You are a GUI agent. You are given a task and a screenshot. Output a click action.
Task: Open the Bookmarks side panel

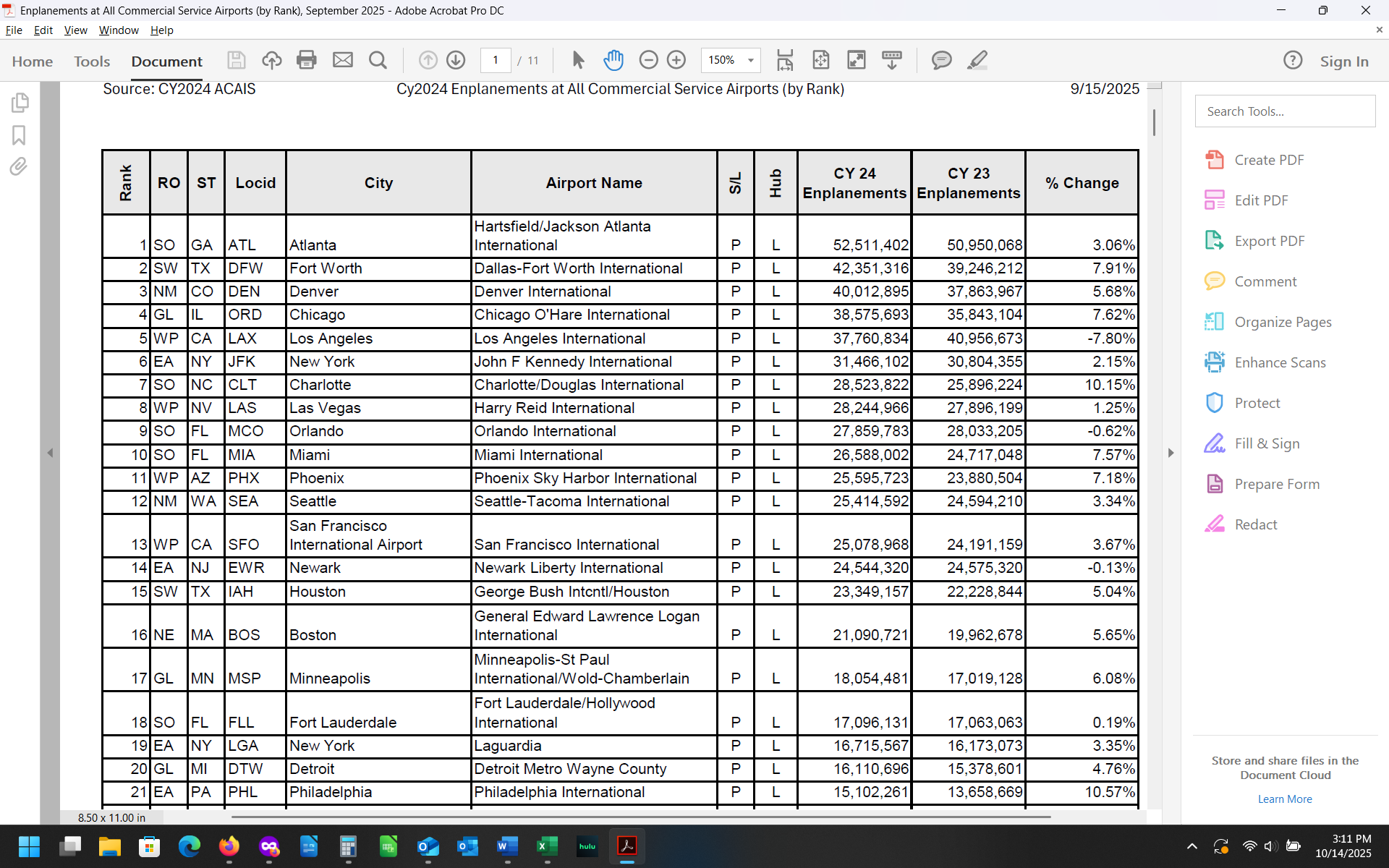pos(19,135)
